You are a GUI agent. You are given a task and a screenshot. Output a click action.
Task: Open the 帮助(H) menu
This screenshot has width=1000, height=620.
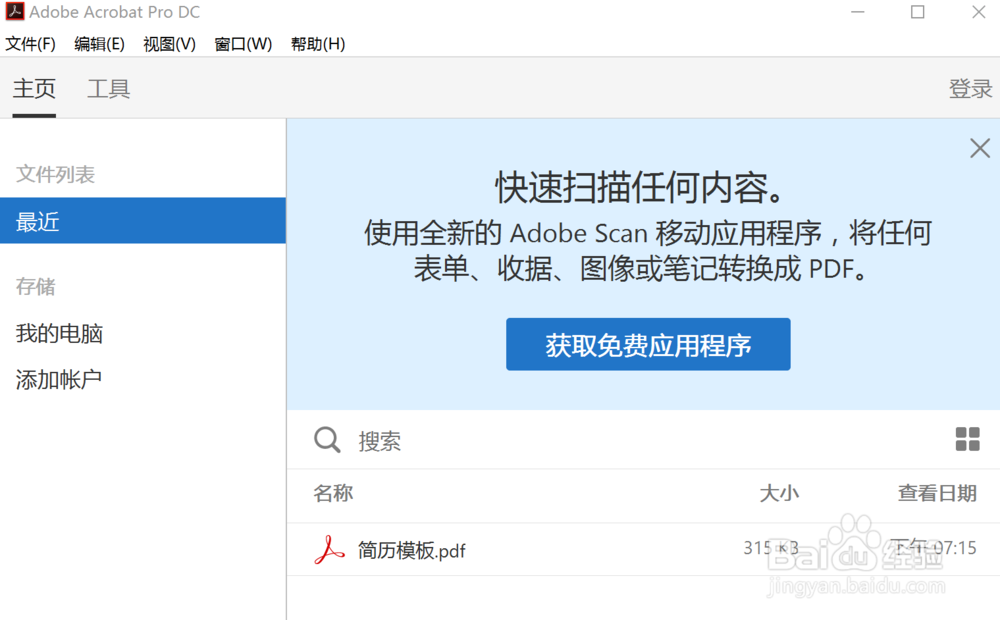point(318,43)
